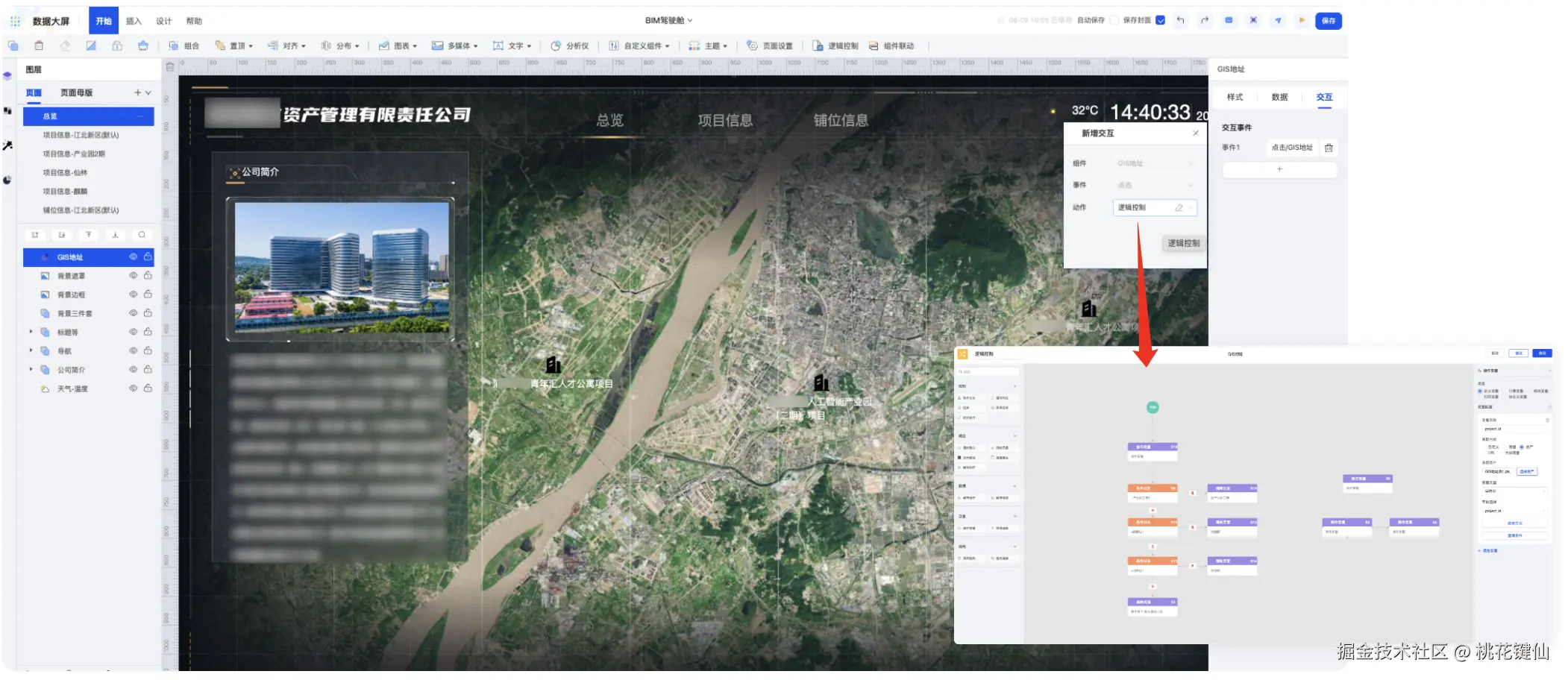Viewport: 1568px width, 680px height.
Task: Click the layers icon in left sidebar
Action: click(x=7, y=75)
